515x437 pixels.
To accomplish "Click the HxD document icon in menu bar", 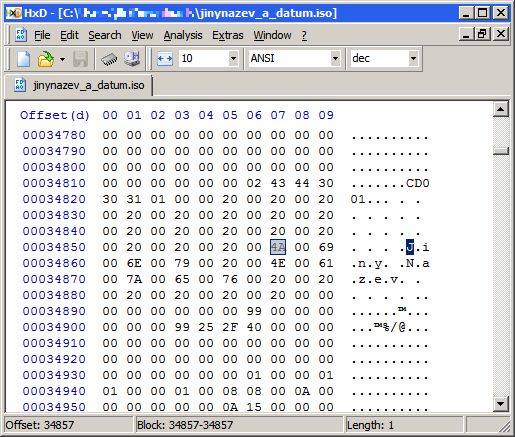I will pos(21,35).
